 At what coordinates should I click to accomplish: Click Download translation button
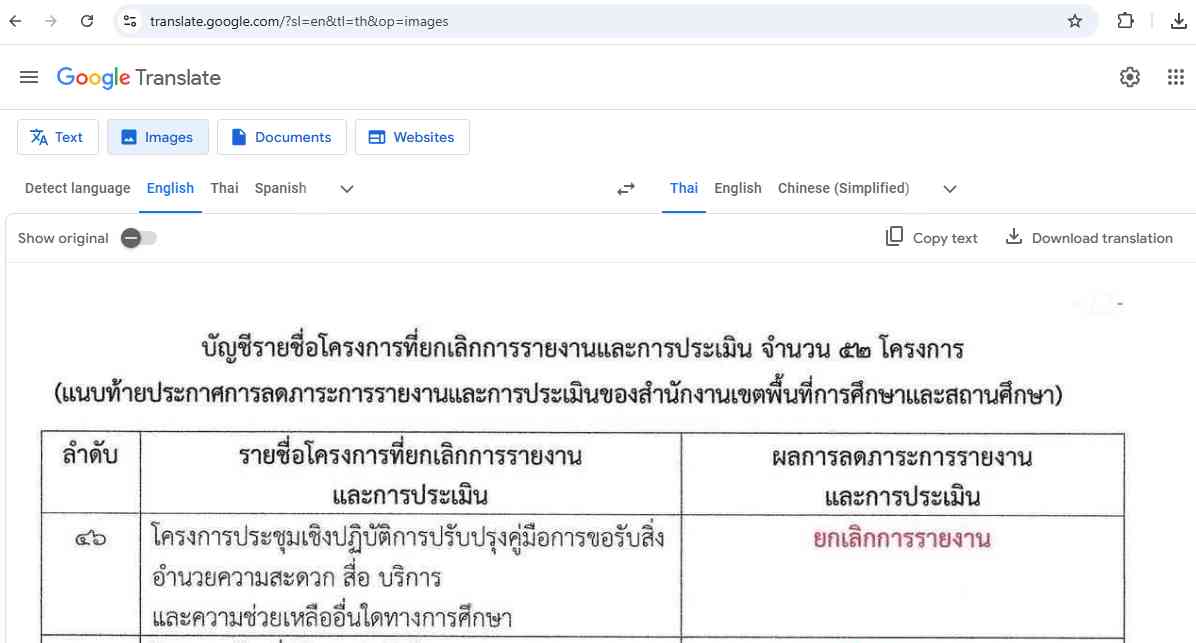(1088, 238)
